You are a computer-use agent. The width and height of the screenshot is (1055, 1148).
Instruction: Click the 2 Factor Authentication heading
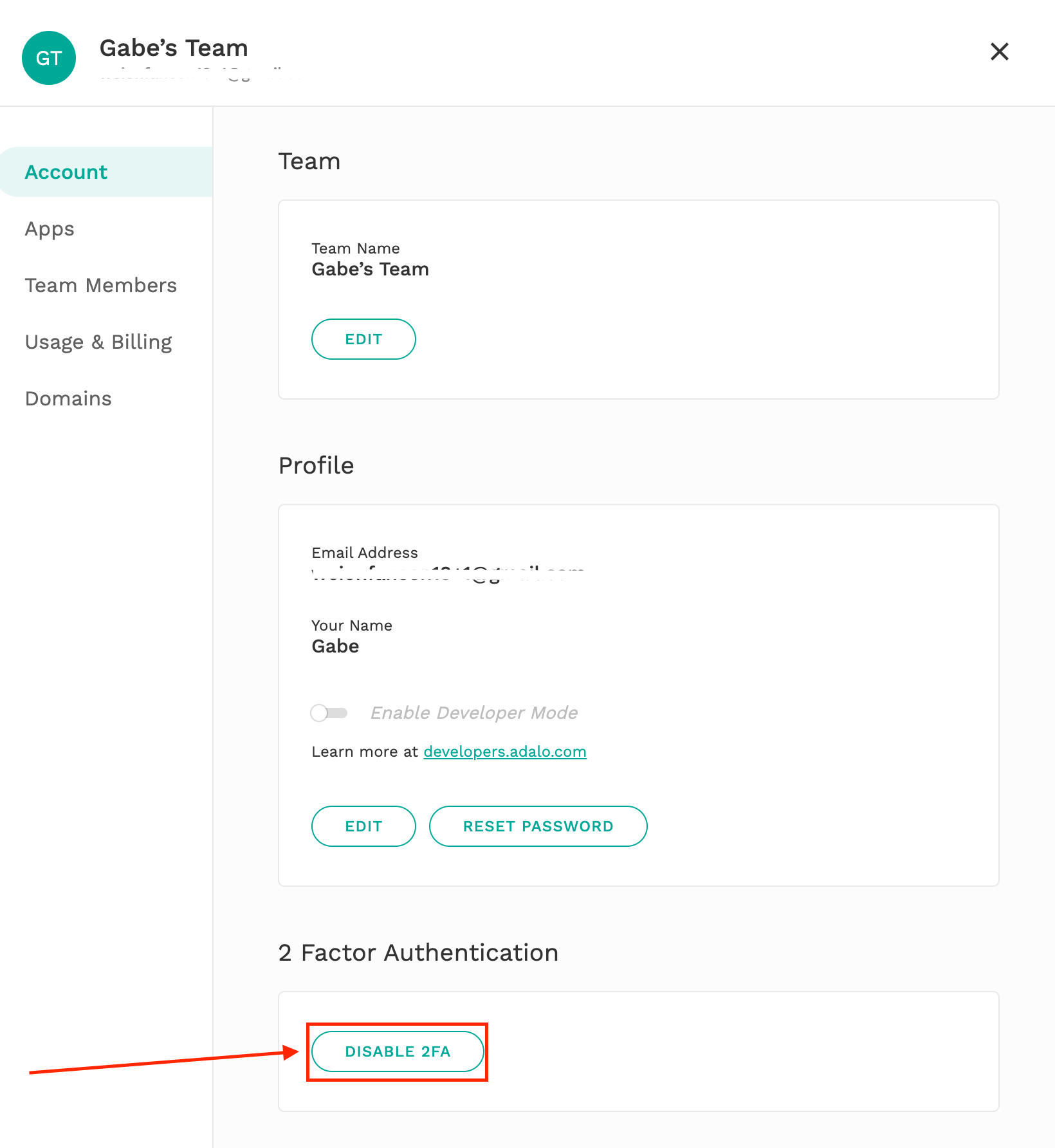418,953
